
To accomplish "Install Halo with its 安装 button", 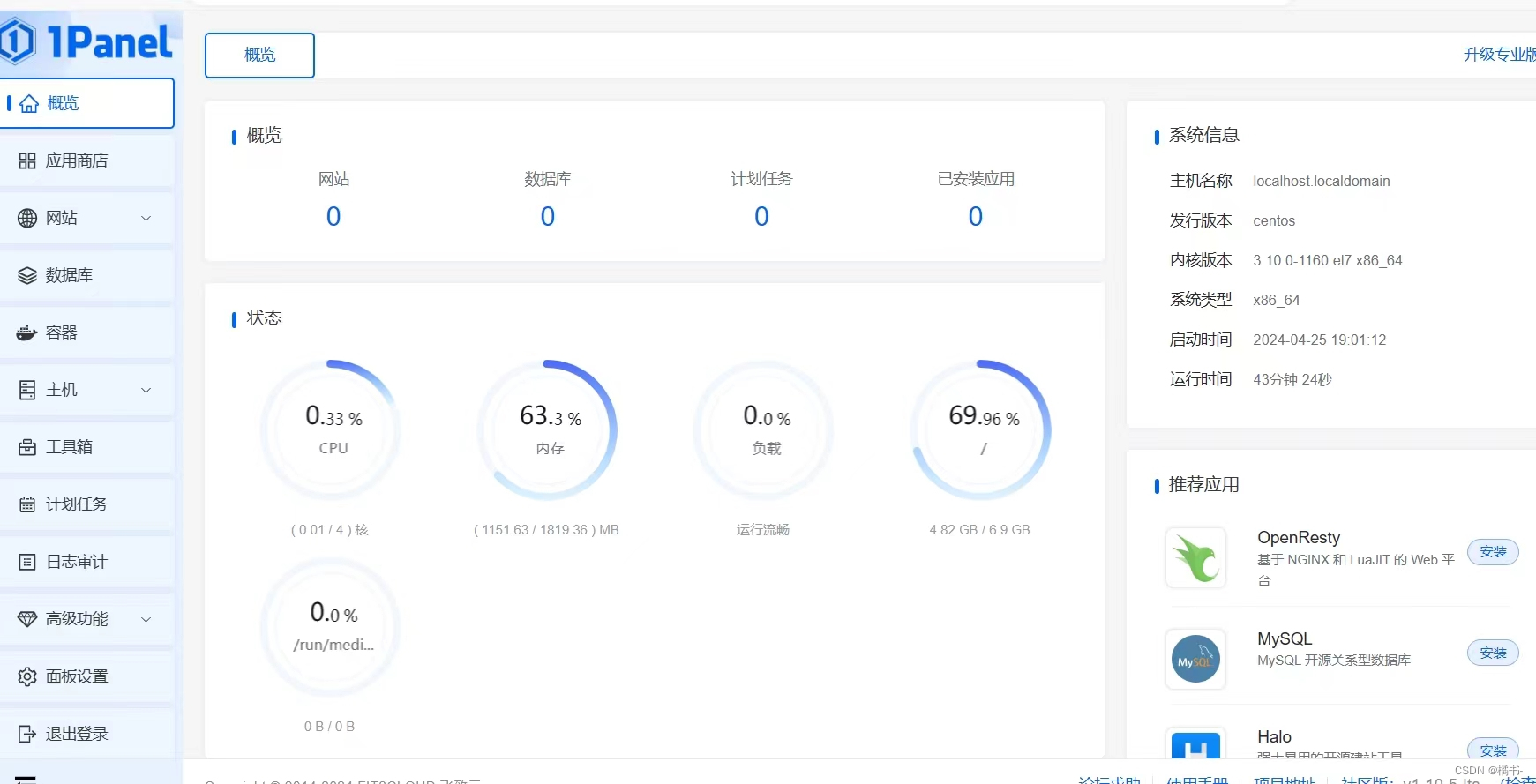I will [1493, 750].
